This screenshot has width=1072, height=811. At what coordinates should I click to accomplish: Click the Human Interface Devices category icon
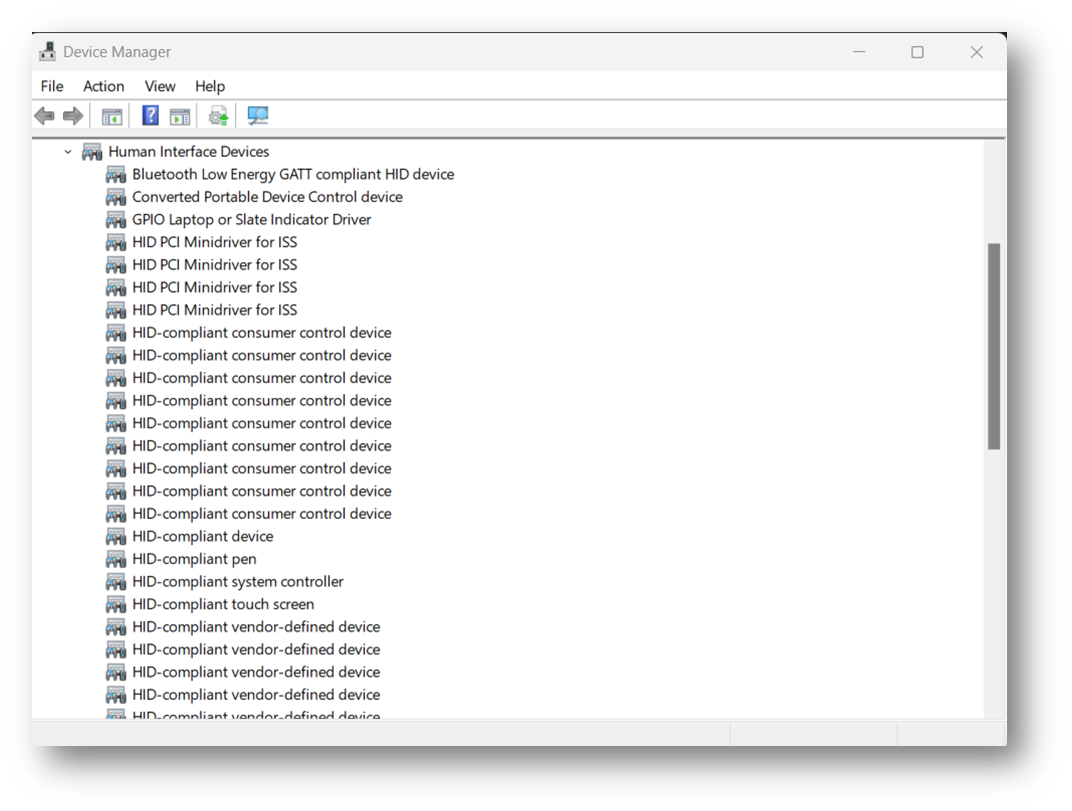click(91, 151)
